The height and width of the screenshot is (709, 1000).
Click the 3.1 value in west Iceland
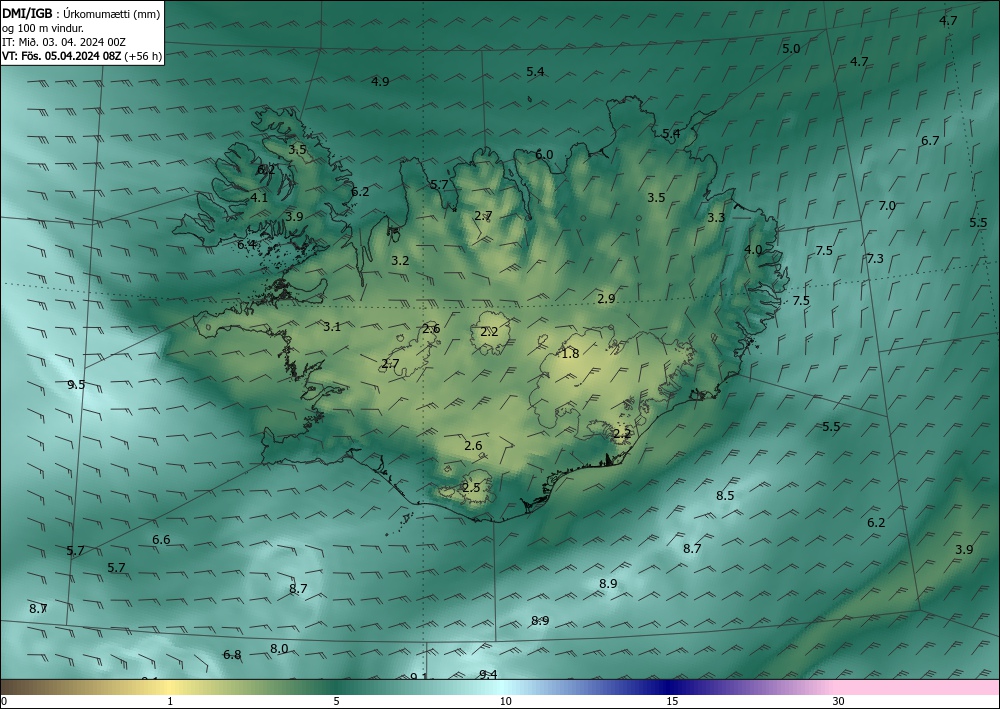click(332, 327)
